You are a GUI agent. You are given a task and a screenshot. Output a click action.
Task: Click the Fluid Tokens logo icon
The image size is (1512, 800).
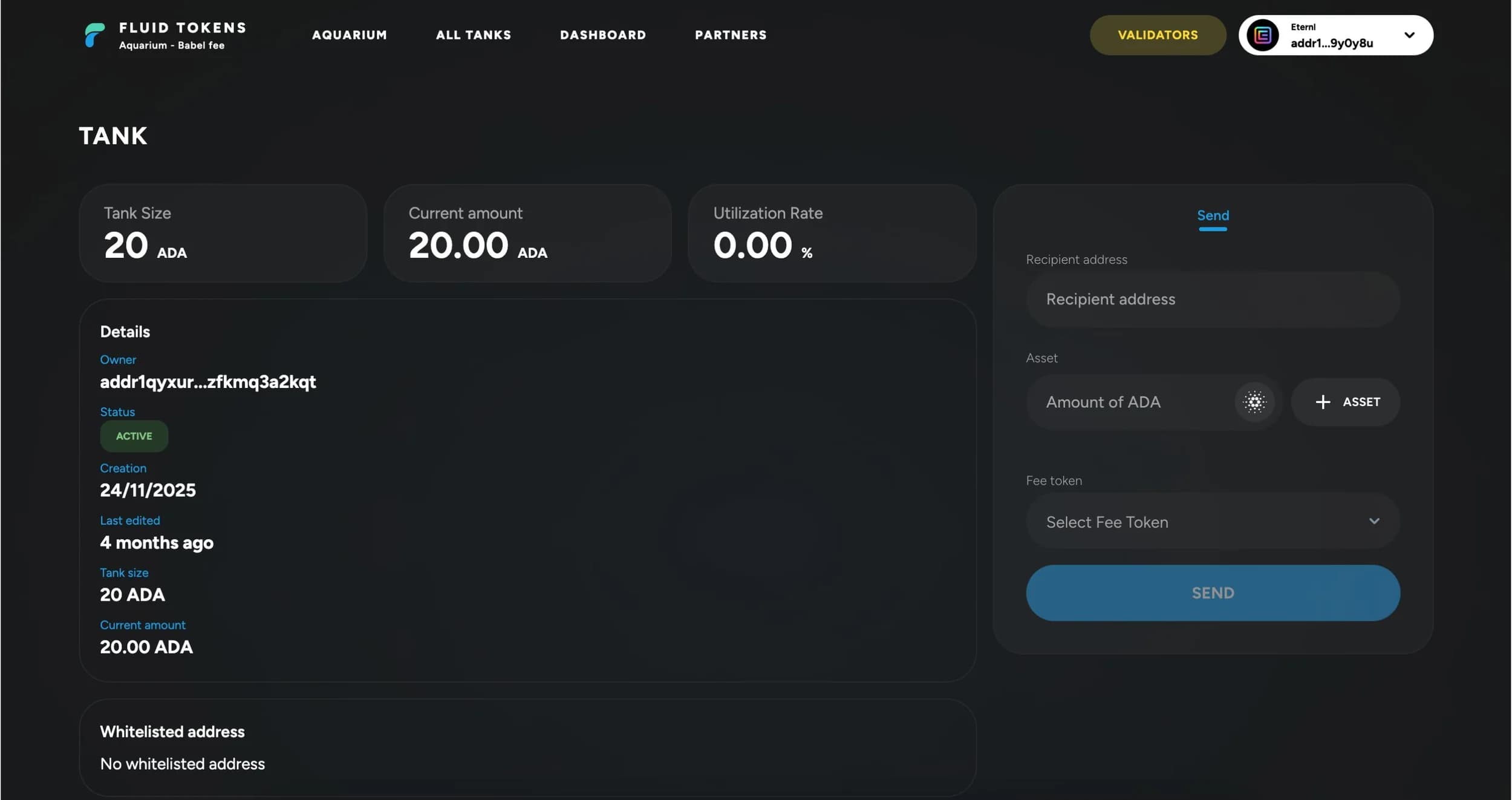click(x=94, y=35)
